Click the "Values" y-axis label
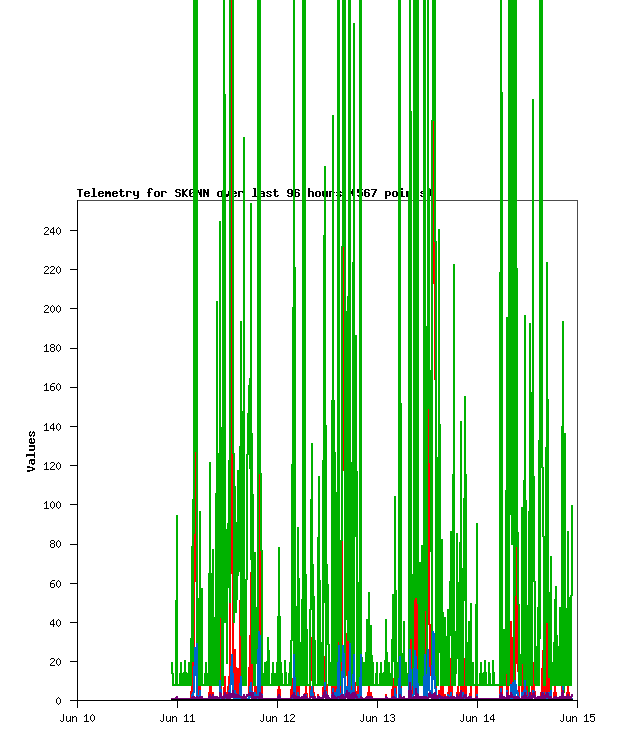The image size is (618, 741). tap(31, 451)
